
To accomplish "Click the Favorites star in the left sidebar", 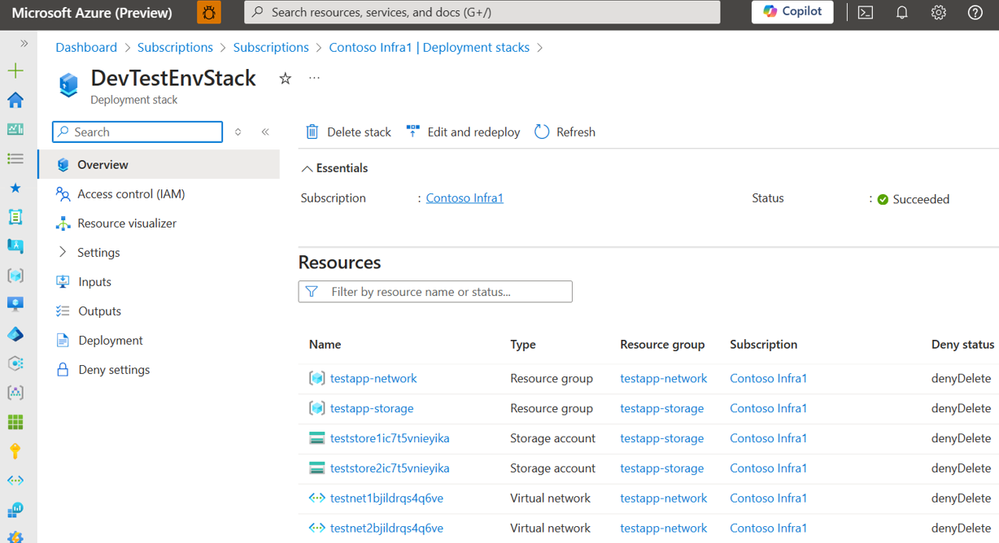I will click(15, 188).
